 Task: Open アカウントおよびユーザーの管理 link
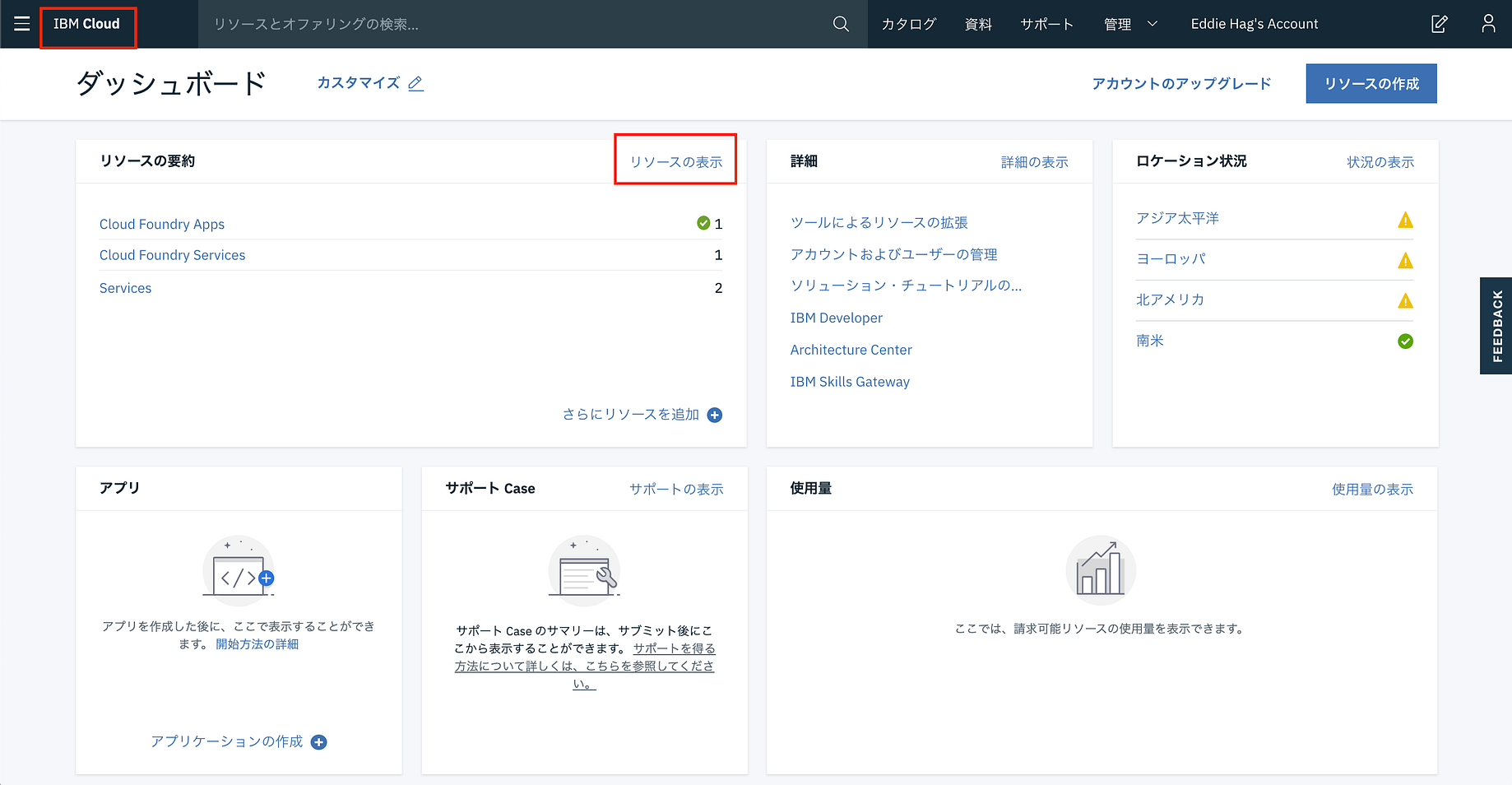click(x=893, y=254)
